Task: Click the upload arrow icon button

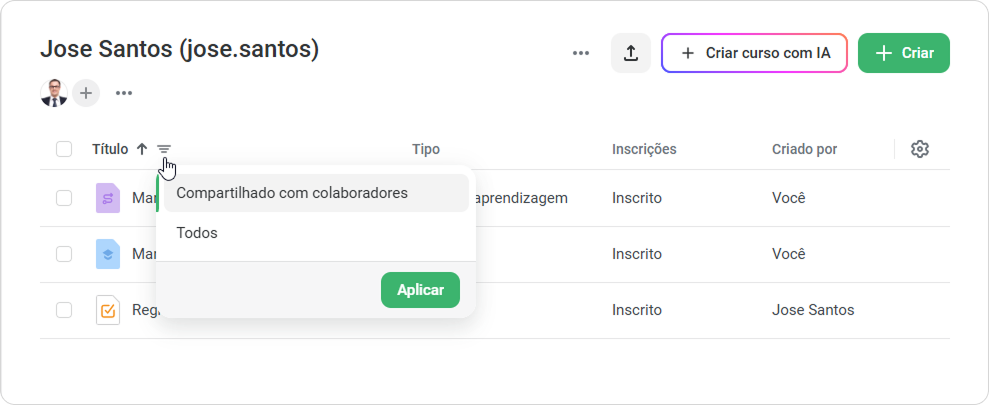Action: [630, 53]
